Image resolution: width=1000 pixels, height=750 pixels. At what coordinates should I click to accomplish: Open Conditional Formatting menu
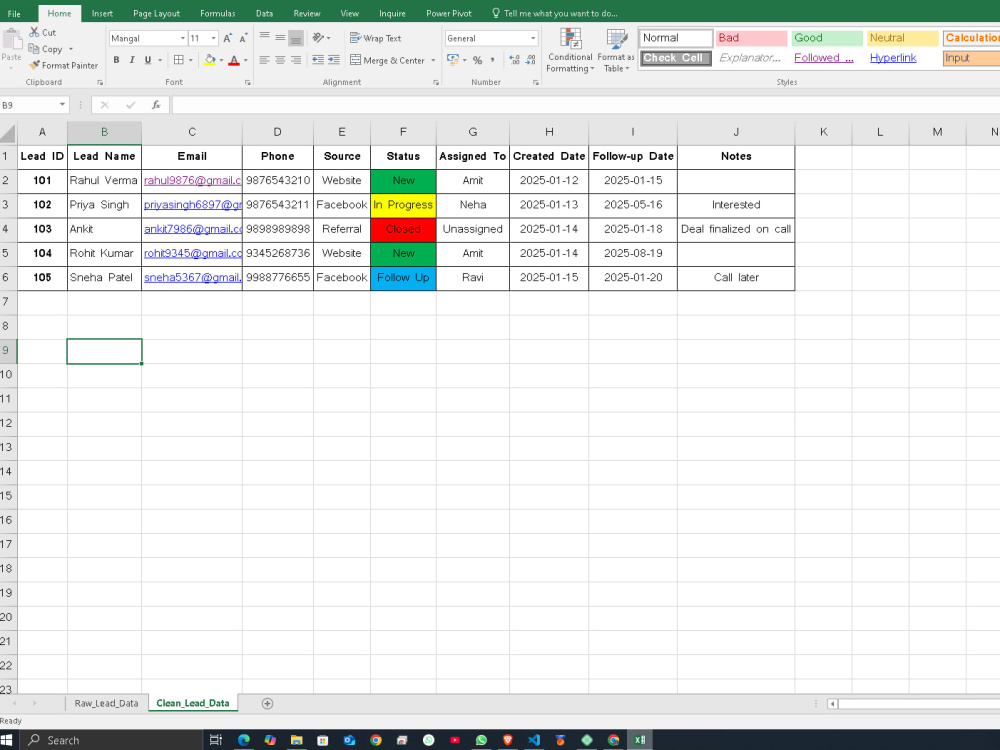click(x=570, y=50)
